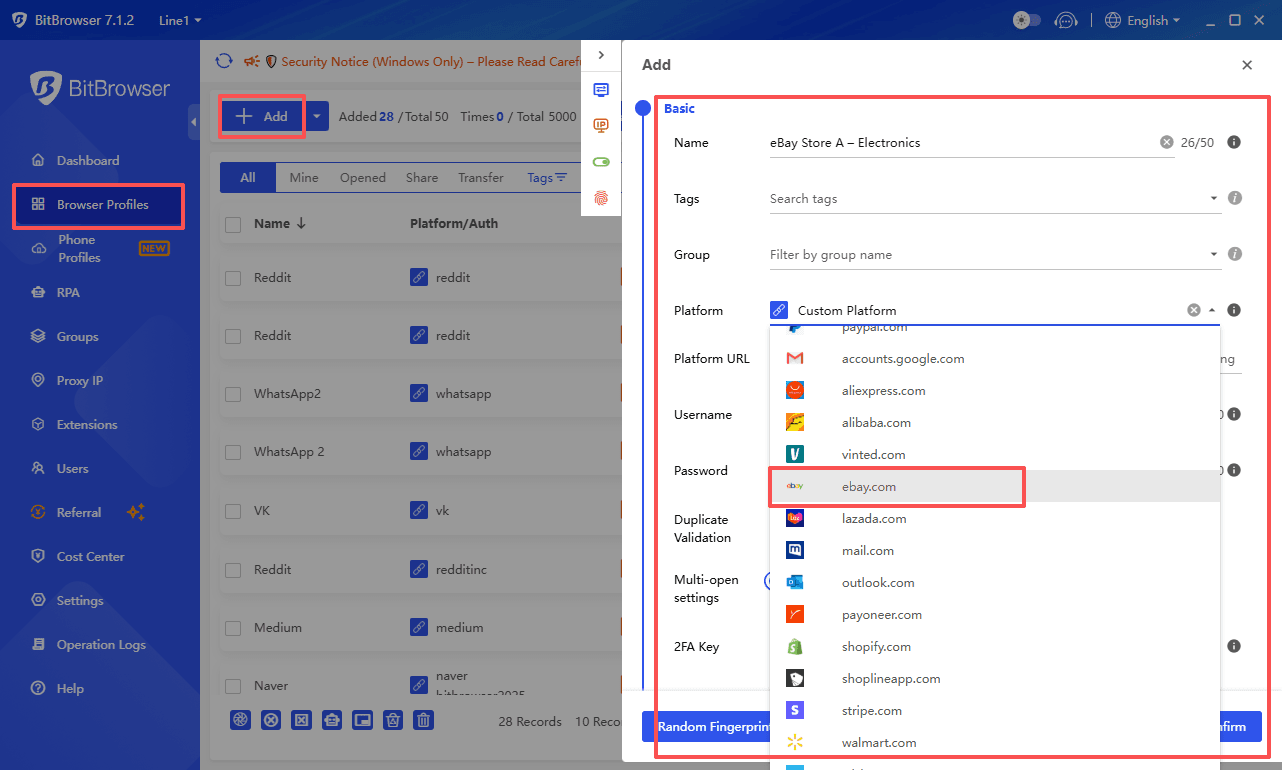Check the VK row checkbox

(233, 511)
